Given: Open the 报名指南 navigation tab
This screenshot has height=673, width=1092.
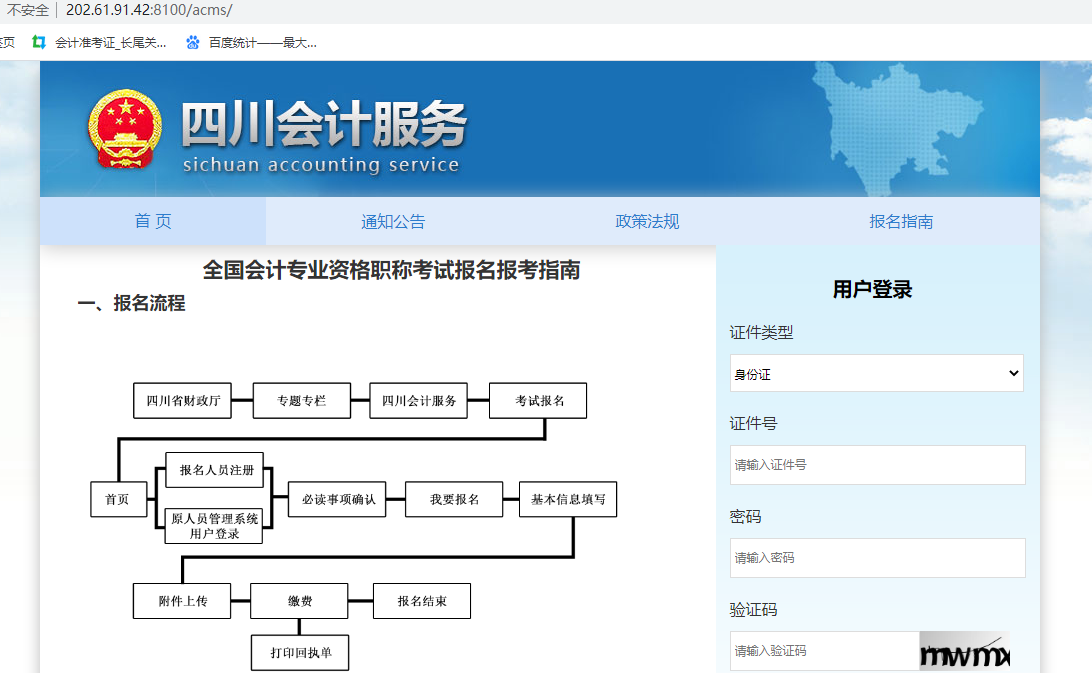Looking at the screenshot, I should (x=901, y=221).
